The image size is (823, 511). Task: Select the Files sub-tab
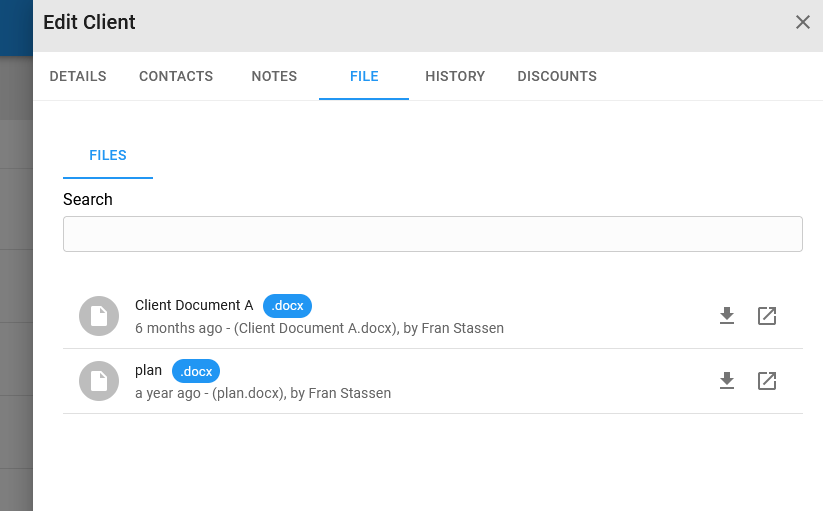(x=108, y=155)
